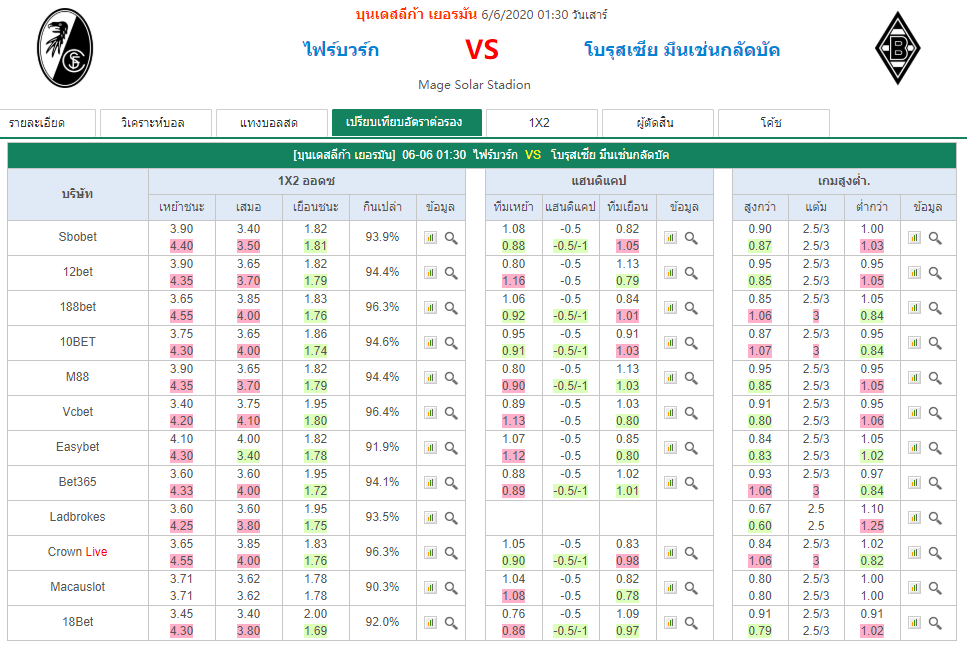967x648 pixels.
Task: Open the ผู้ตัดสิน tab
Action: tap(657, 123)
